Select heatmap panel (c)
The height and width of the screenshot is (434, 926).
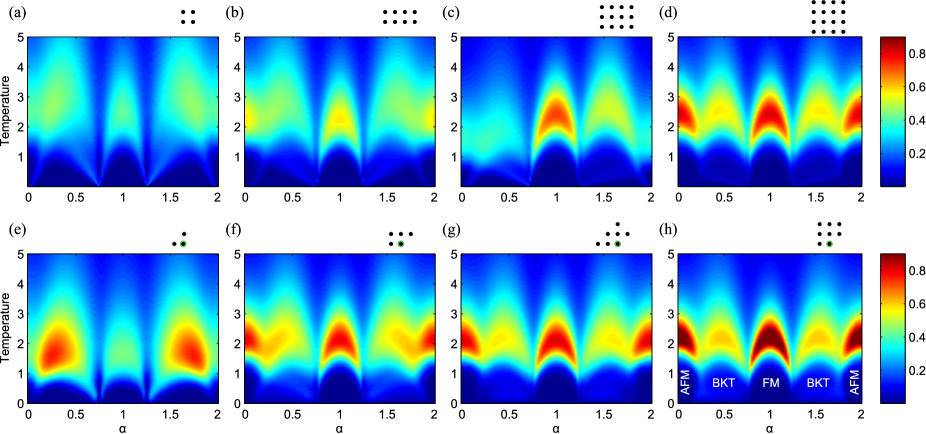(x=555, y=112)
